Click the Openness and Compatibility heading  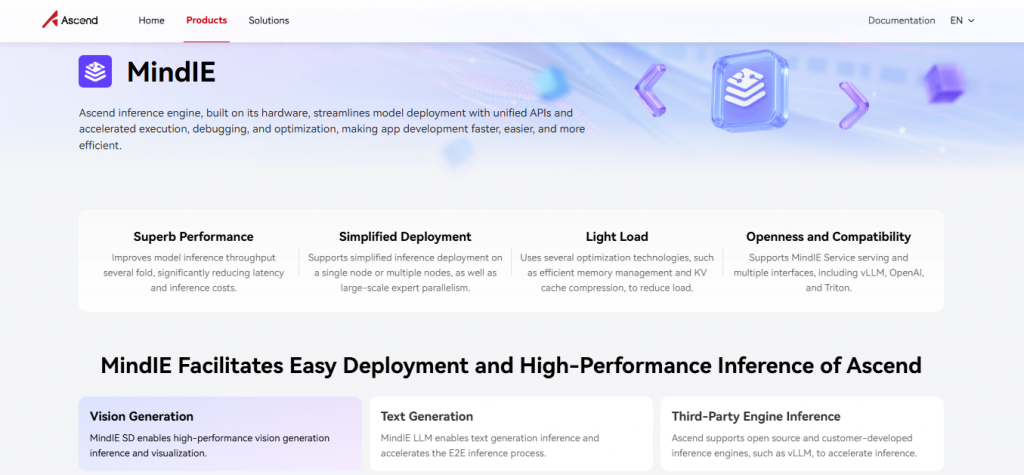[828, 237]
